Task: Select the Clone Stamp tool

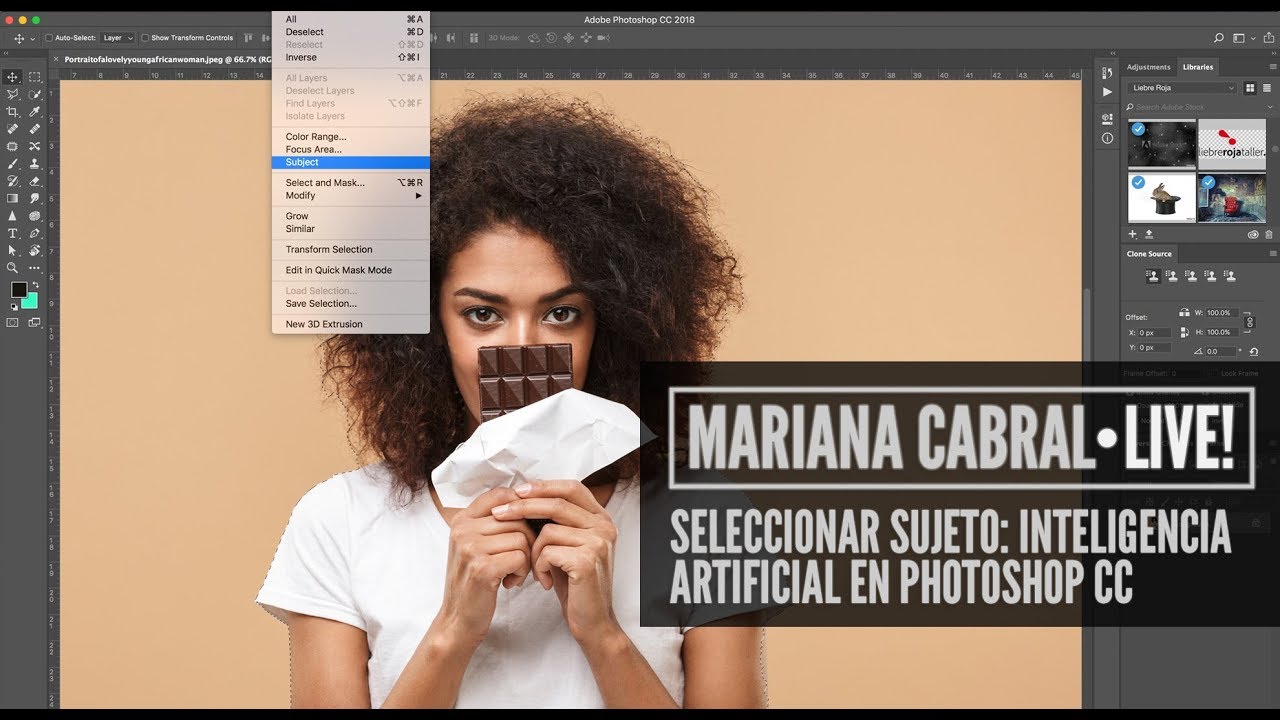Action: pyautogui.click(x=34, y=163)
